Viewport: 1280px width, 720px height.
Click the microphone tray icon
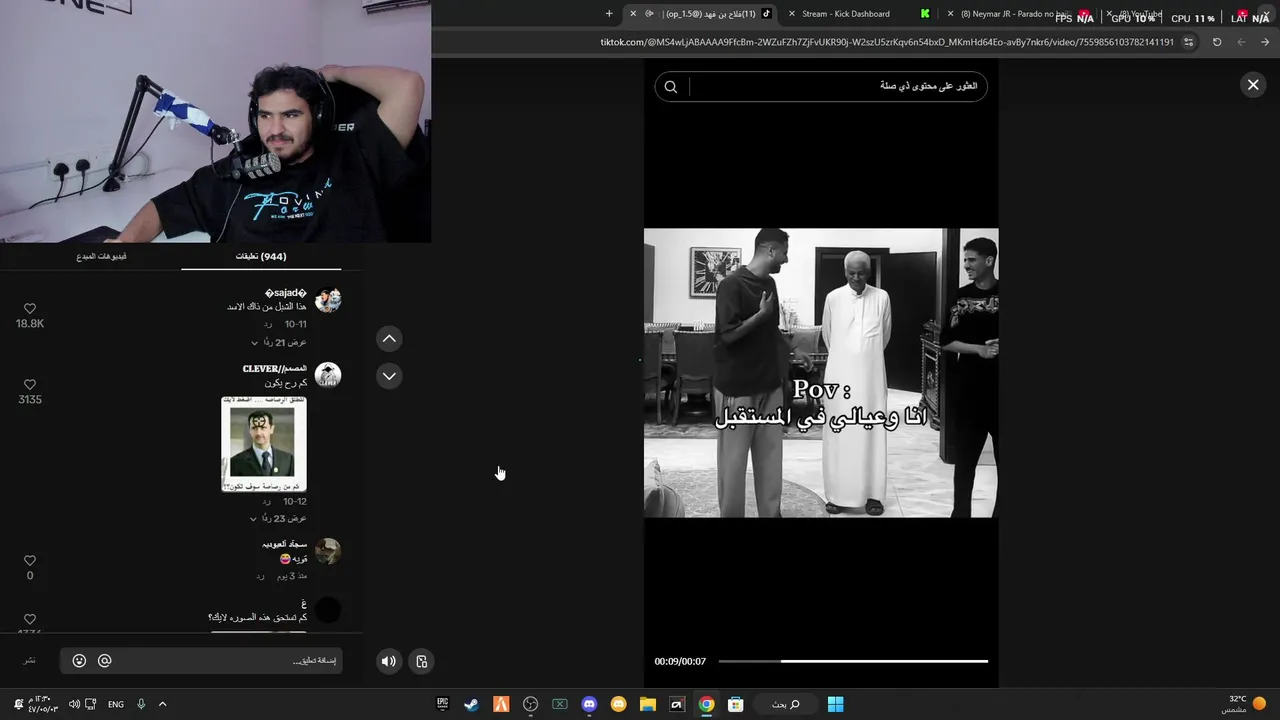(141, 704)
